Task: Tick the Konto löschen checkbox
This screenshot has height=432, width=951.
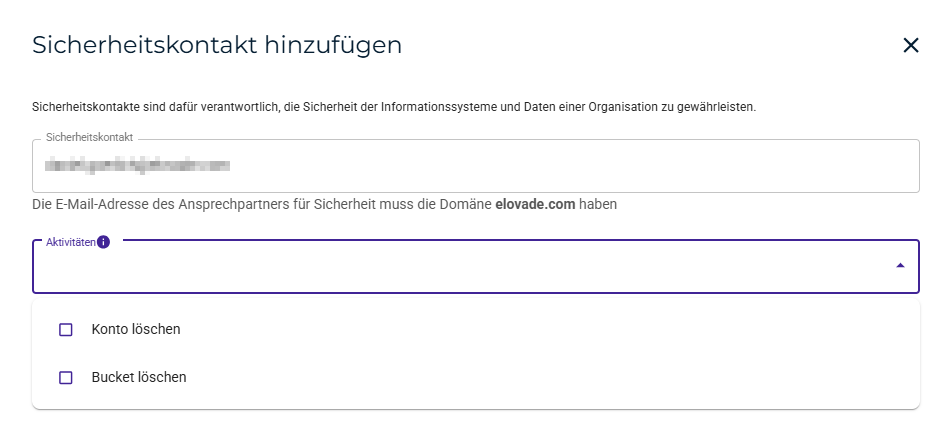Action: tap(66, 329)
